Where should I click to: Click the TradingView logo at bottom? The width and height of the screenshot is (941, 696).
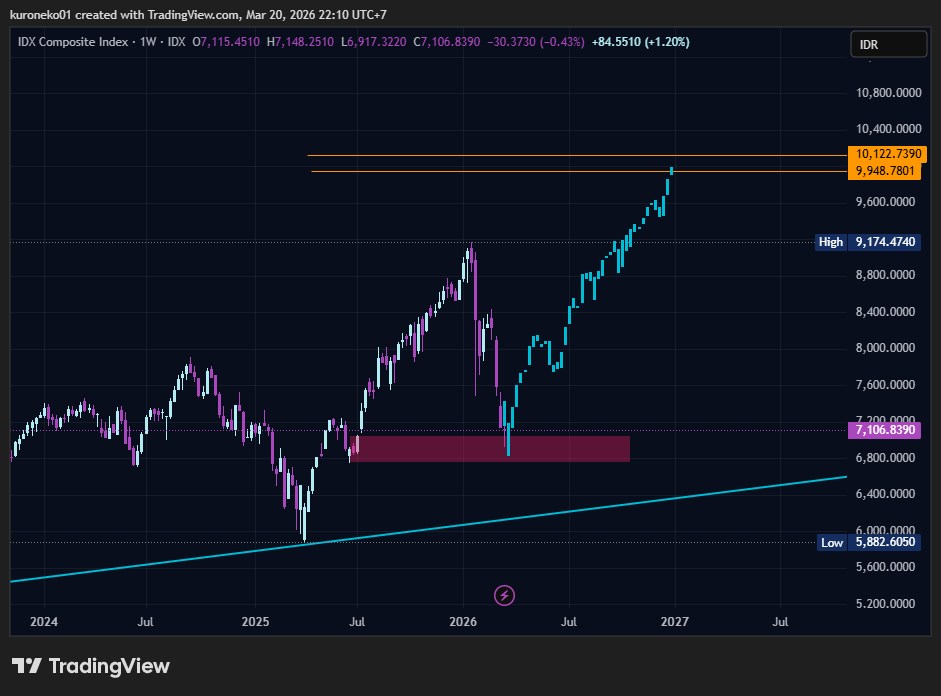click(x=91, y=666)
